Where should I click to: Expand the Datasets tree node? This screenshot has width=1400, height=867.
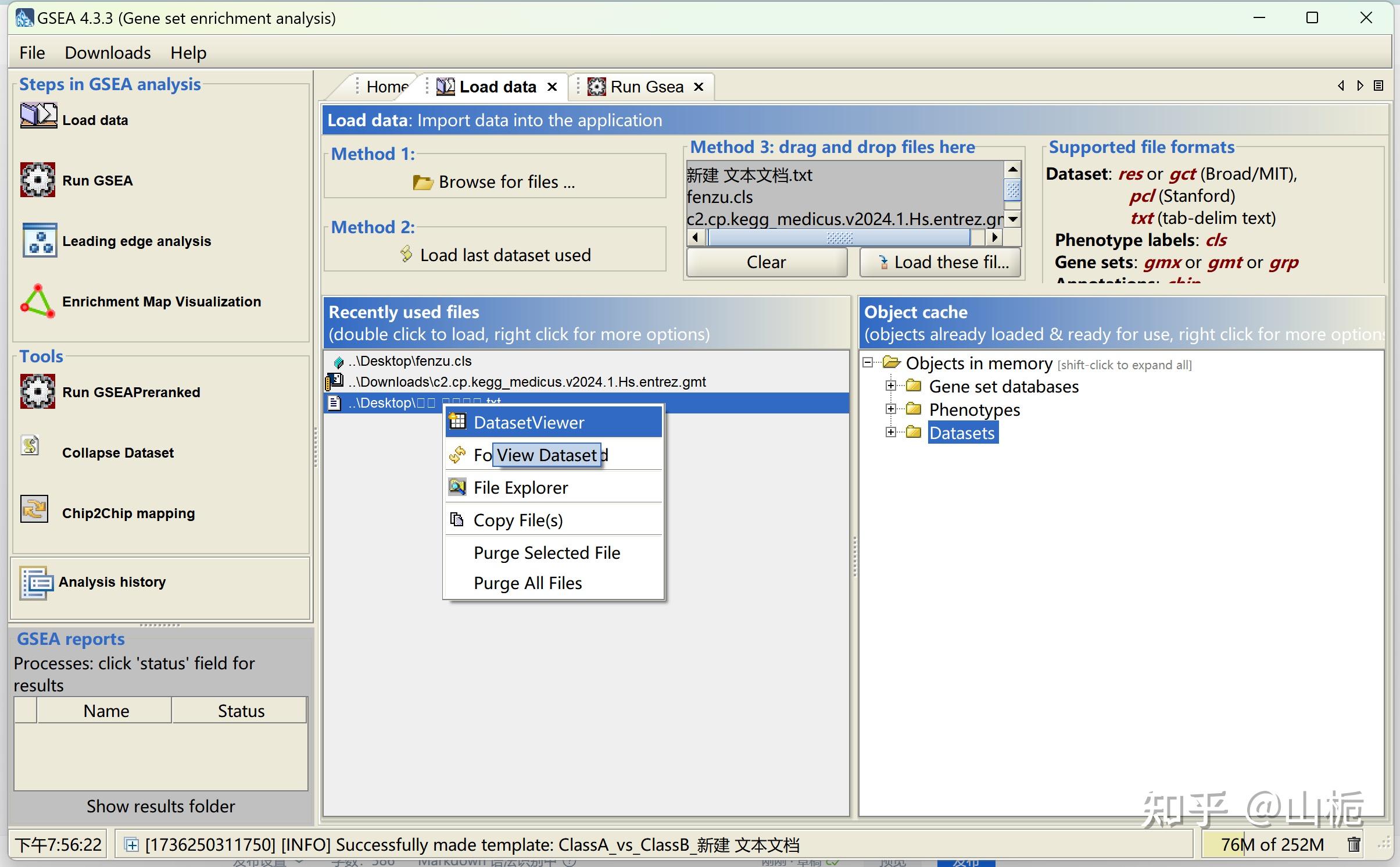pyautogui.click(x=890, y=432)
